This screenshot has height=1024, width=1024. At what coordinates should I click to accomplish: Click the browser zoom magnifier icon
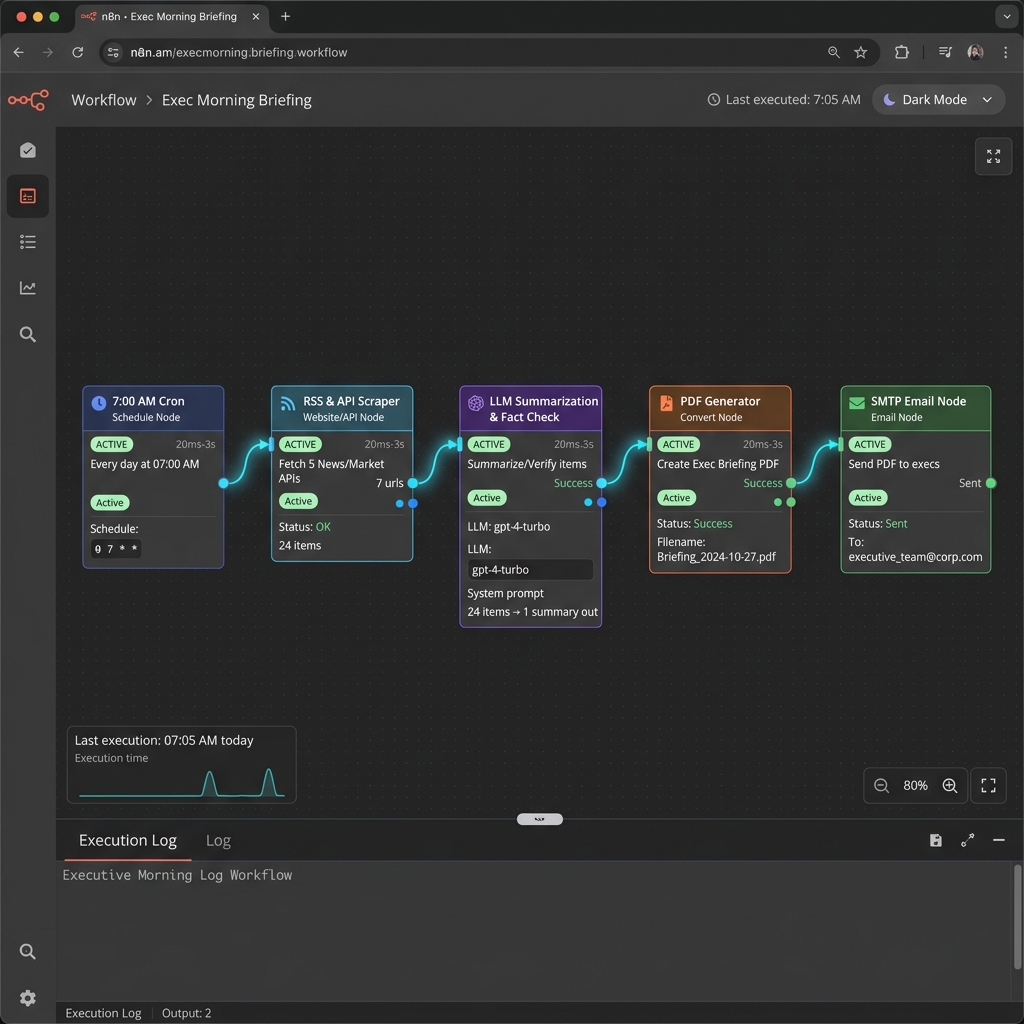click(833, 52)
